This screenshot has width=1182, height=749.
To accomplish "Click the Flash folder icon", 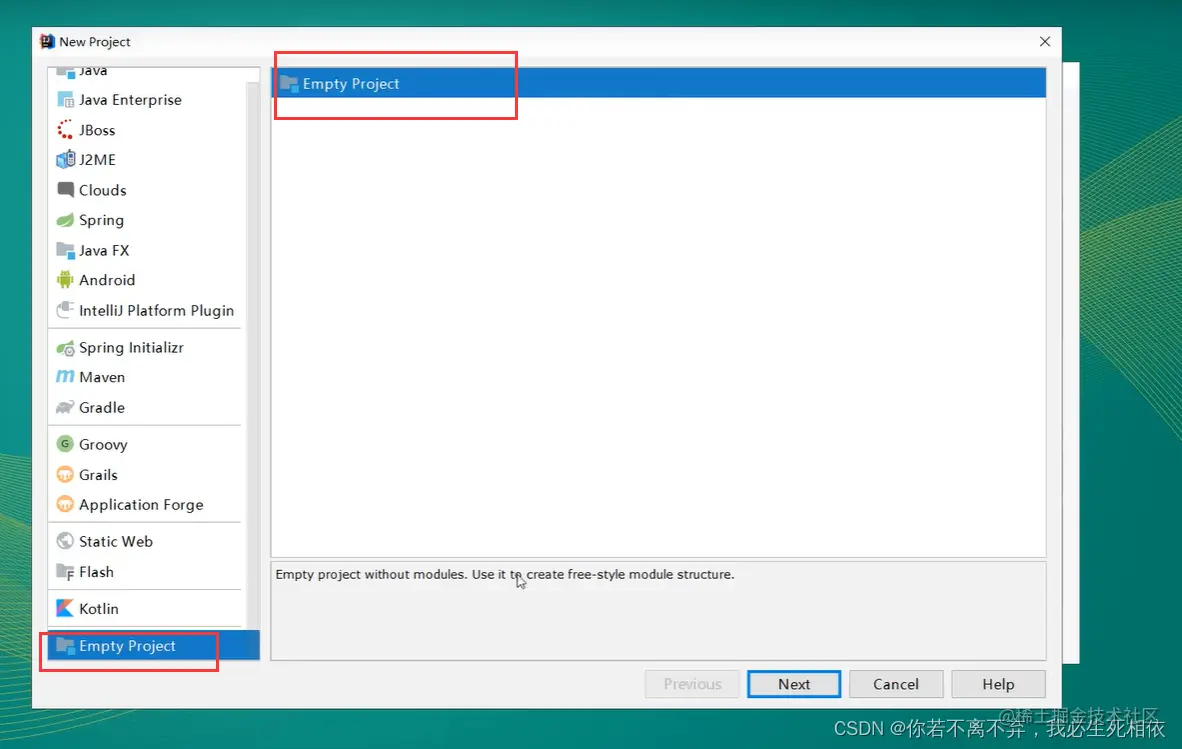I will (66, 572).
